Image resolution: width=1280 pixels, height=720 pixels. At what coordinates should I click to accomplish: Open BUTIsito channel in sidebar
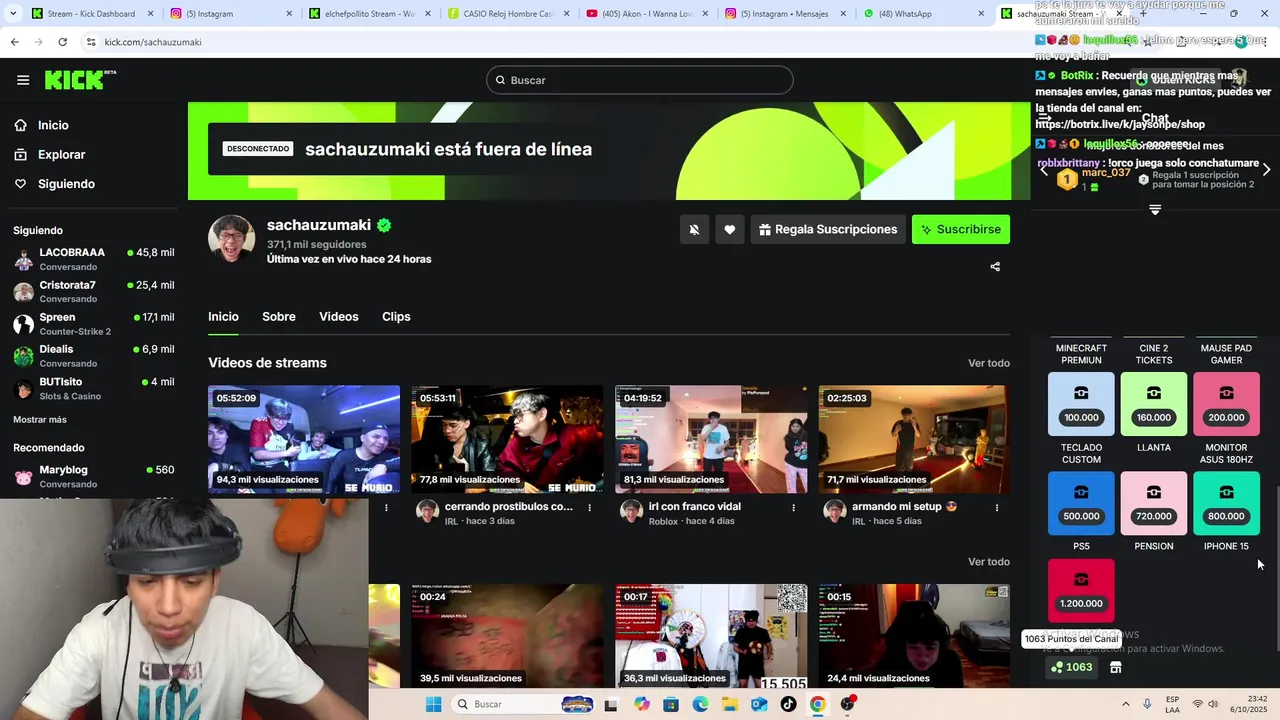(x=93, y=388)
